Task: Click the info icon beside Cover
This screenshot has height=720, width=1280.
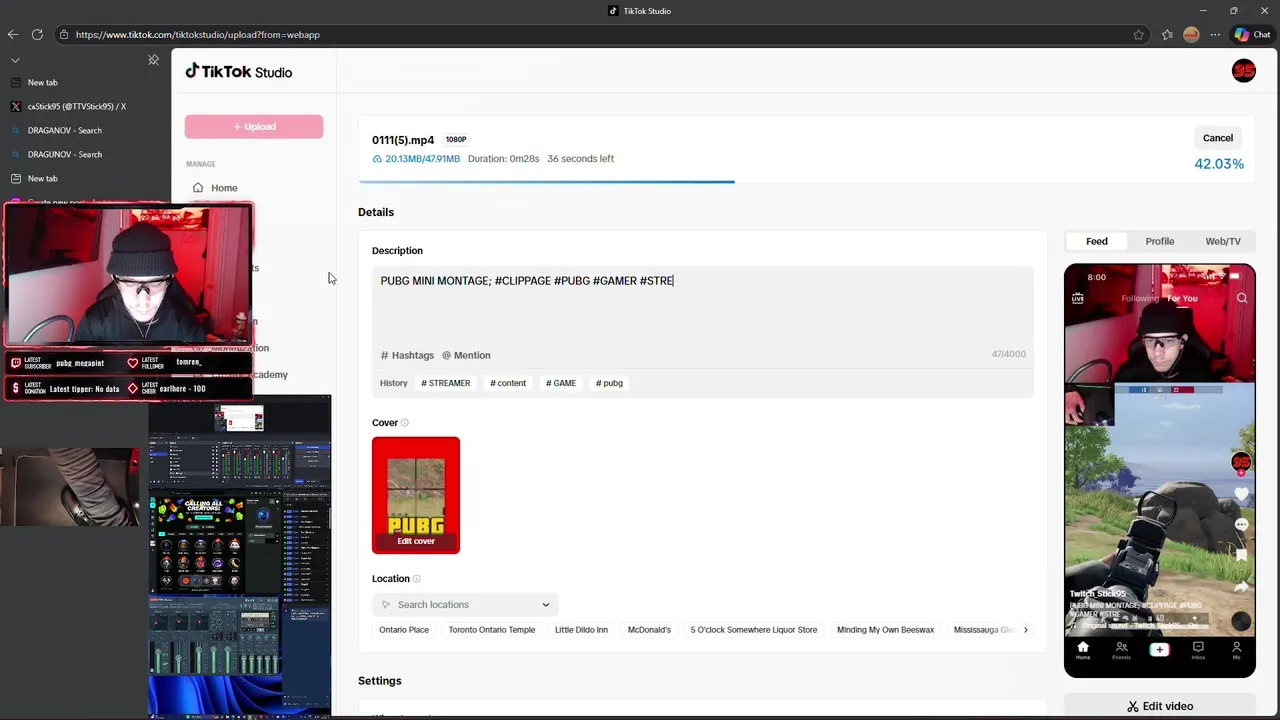Action: pos(405,423)
